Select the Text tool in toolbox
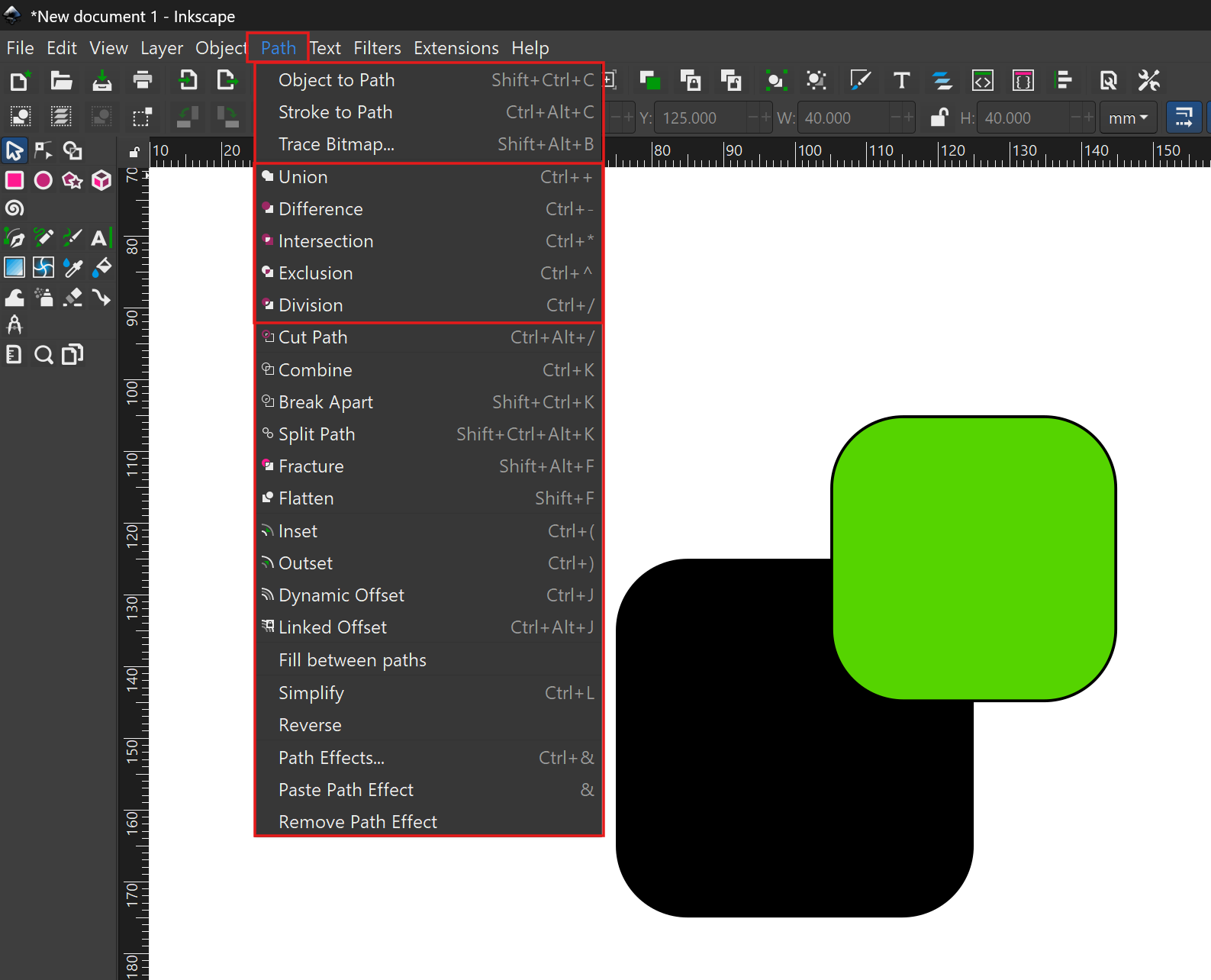 click(x=100, y=238)
